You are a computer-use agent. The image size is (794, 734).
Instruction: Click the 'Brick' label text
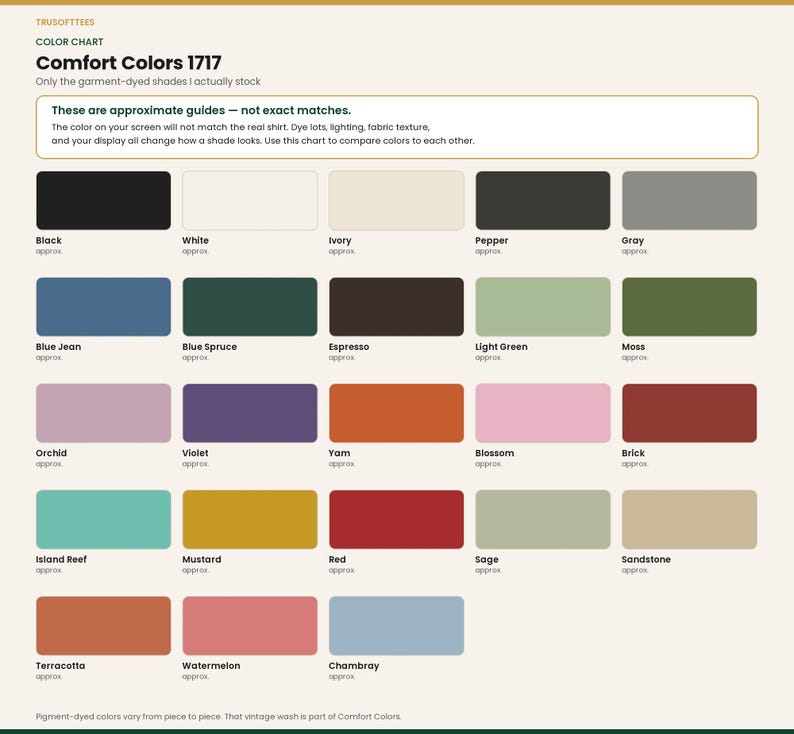point(633,453)
